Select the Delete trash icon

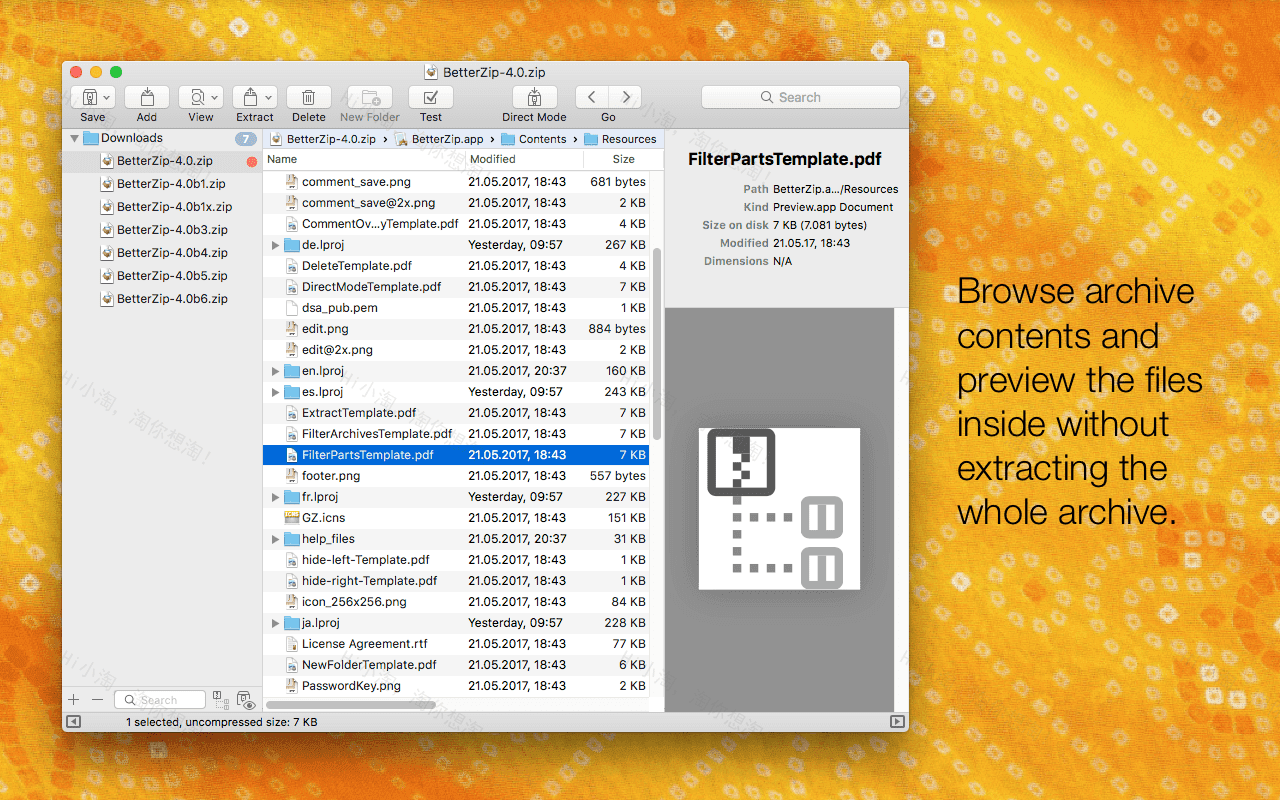(x=308, y=97)
